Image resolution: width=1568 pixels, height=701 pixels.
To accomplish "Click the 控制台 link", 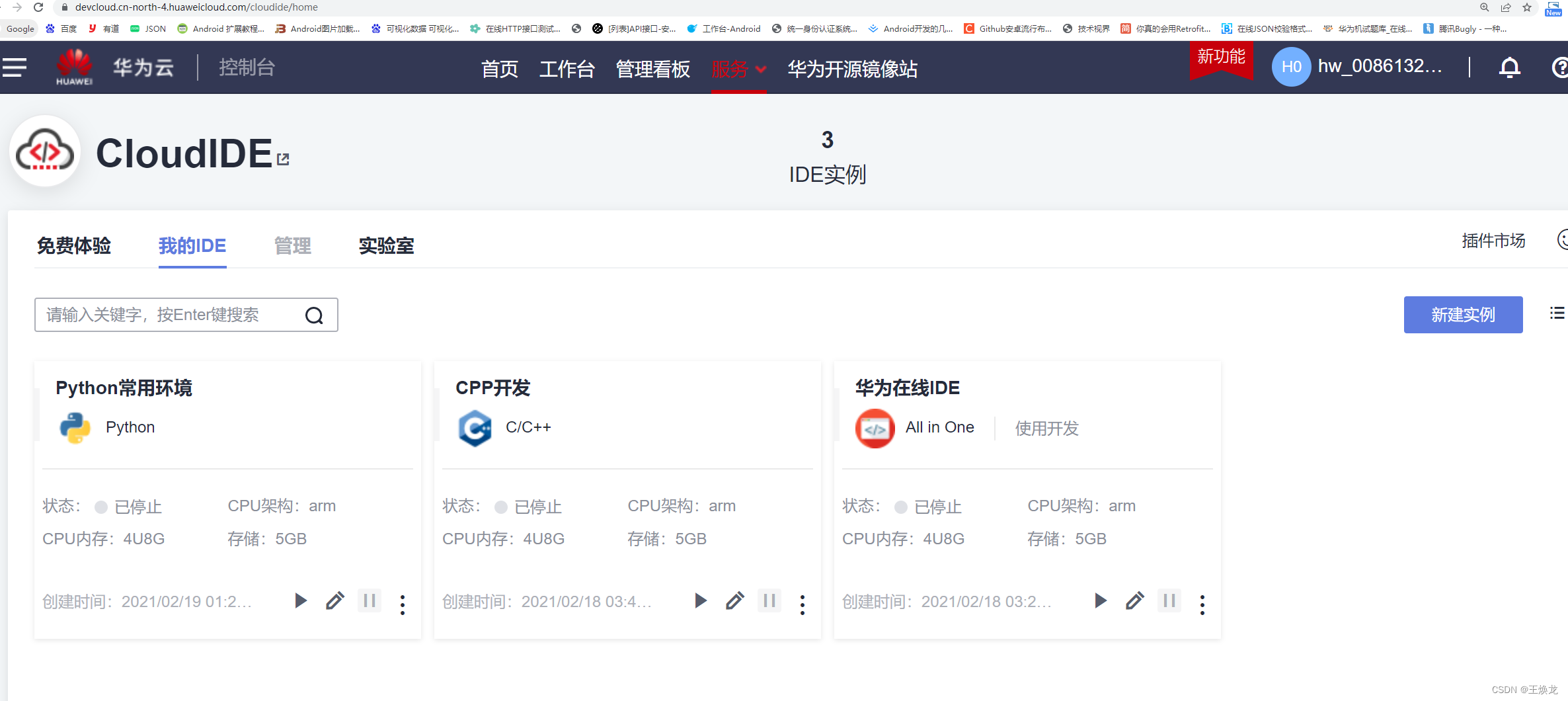I will point(247,67).
